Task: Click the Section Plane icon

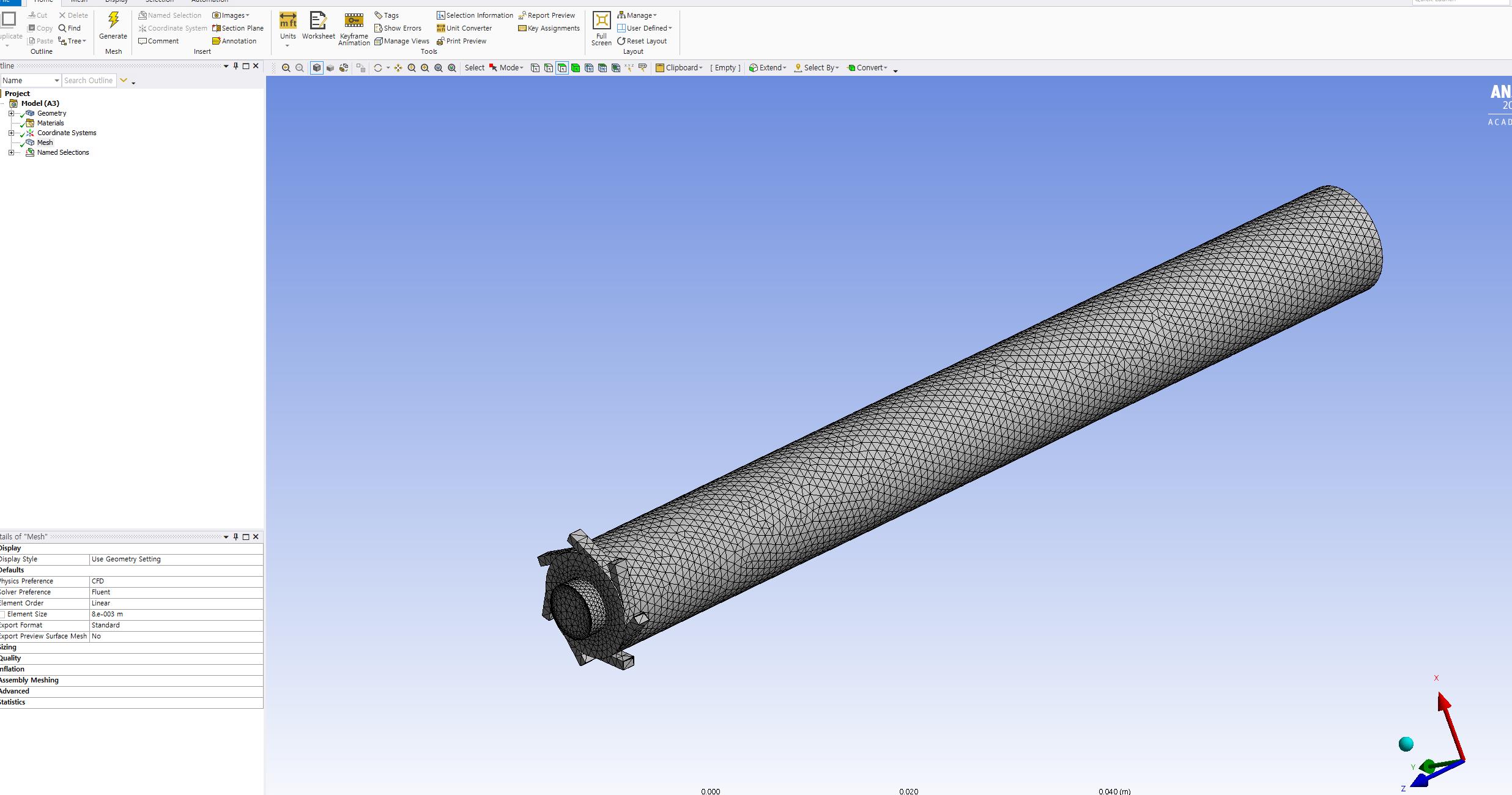Action: 238,28
